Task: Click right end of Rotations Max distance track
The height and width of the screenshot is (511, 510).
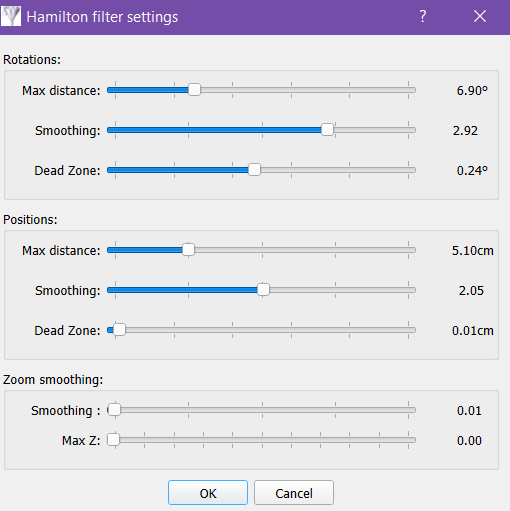Action: coord(413,90)
